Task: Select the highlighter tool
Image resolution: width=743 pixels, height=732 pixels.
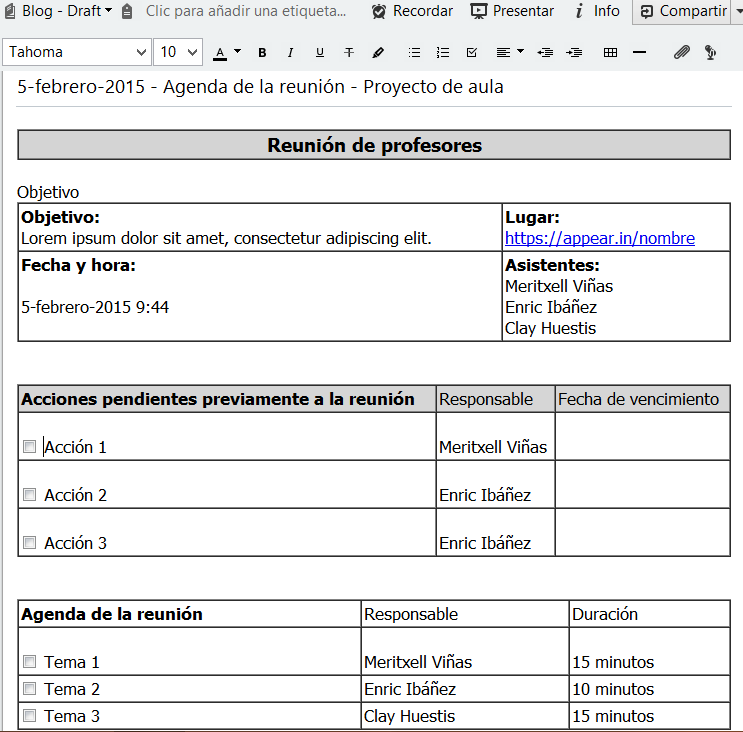Action: 378,52
